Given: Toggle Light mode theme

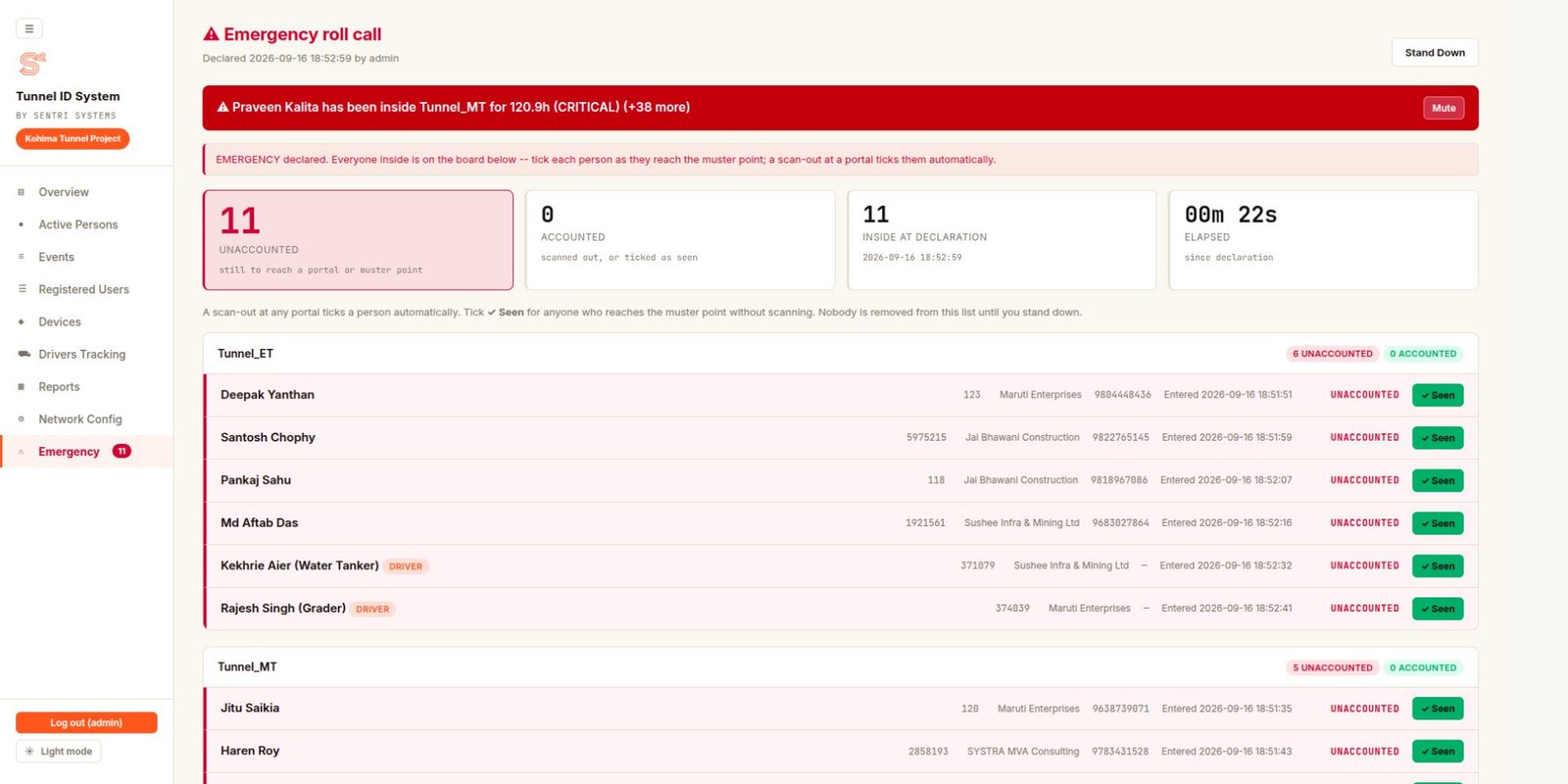Looking at the screenshot, I should tap(59, 752).
